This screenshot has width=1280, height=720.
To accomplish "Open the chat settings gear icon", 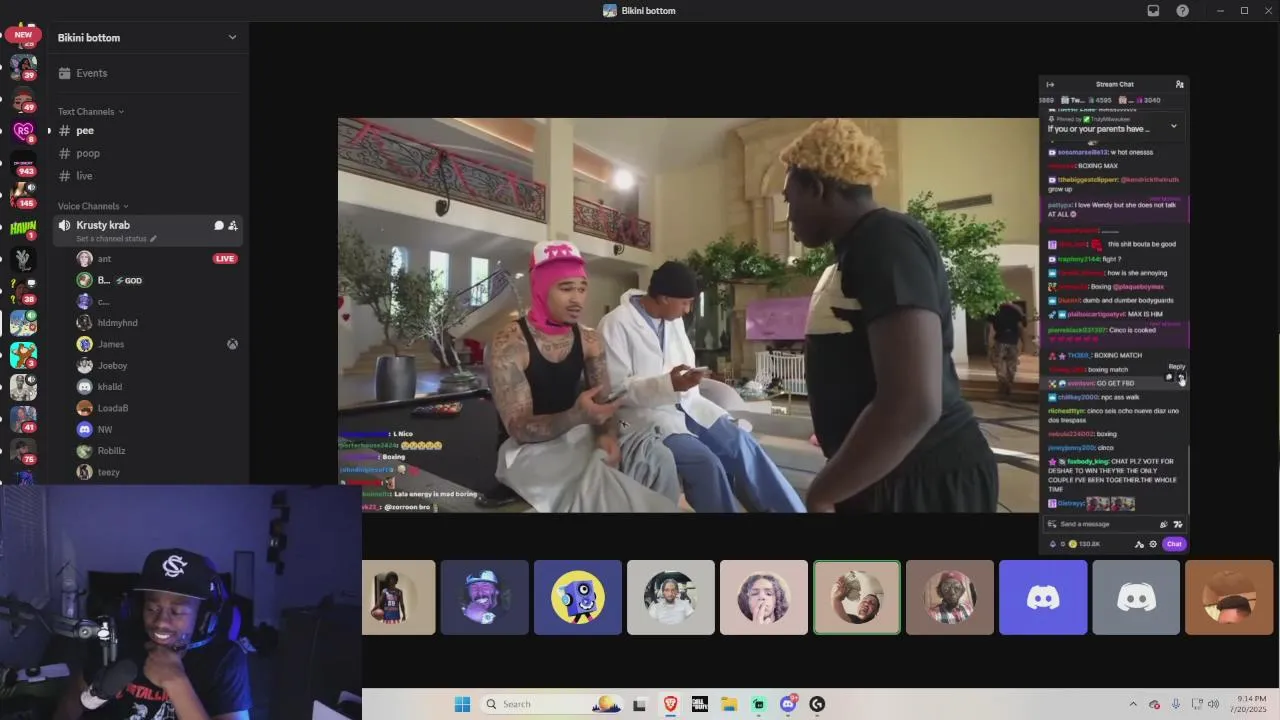I will (1153, 544).
